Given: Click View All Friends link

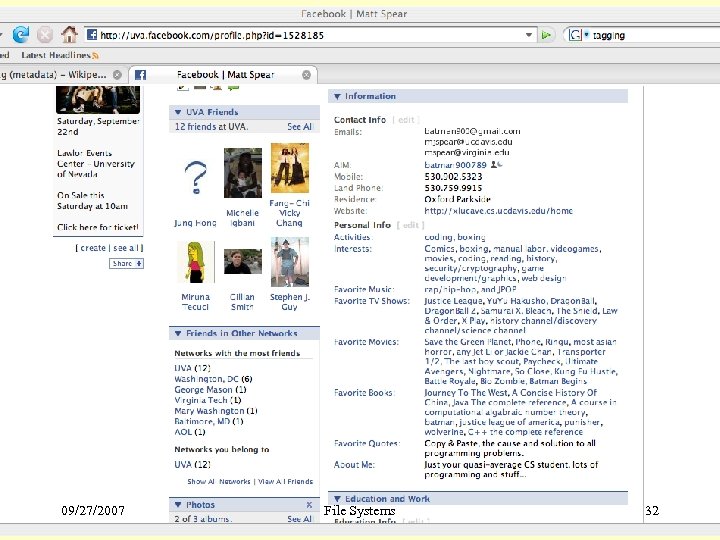Looking at the screenshot, I should point(285,481).
